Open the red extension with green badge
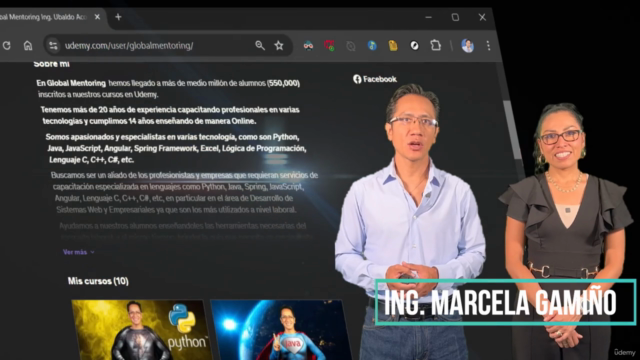This screenshot has height=360, width=640. pyautogui.click(x=329, y=46)
